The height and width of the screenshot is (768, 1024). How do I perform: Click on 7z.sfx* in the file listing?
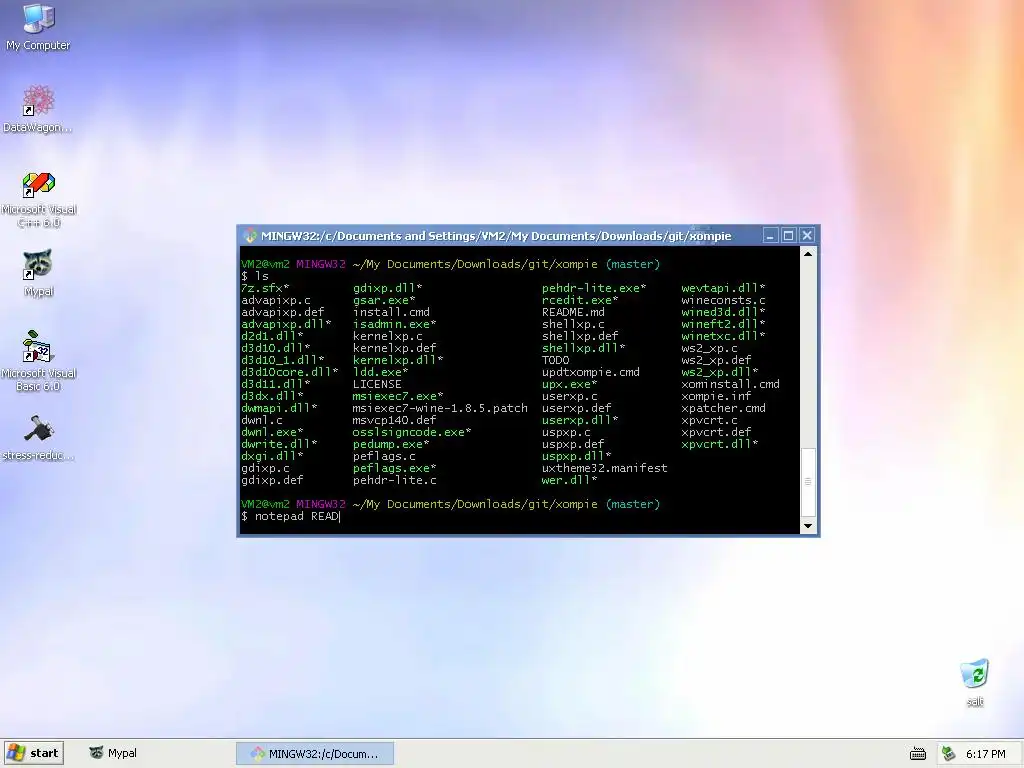click(x=265, y=288)
